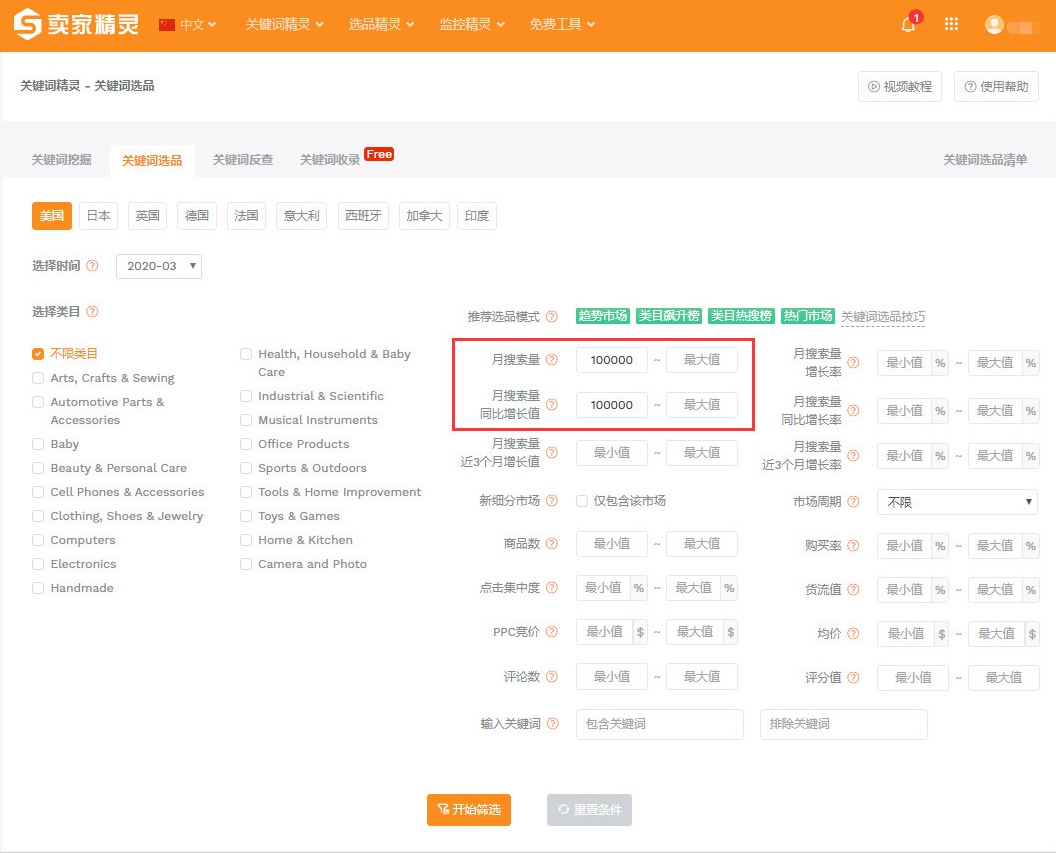Open the apps grid icon
The width and height of the screenshot is (1056, 853).
click(x=951, y=25)
